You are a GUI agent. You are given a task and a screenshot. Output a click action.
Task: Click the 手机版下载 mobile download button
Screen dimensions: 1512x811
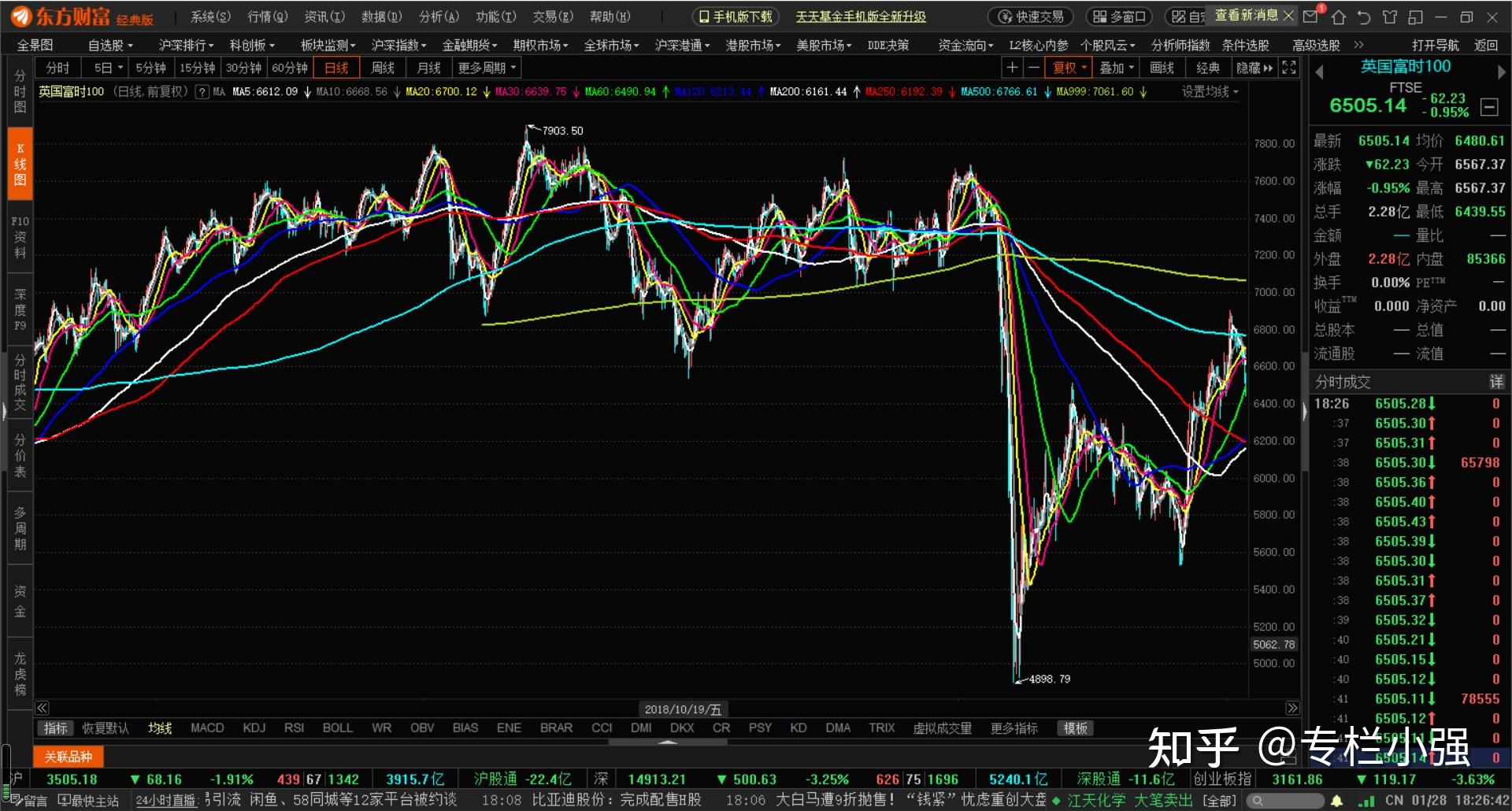click(x=736, y=17)
